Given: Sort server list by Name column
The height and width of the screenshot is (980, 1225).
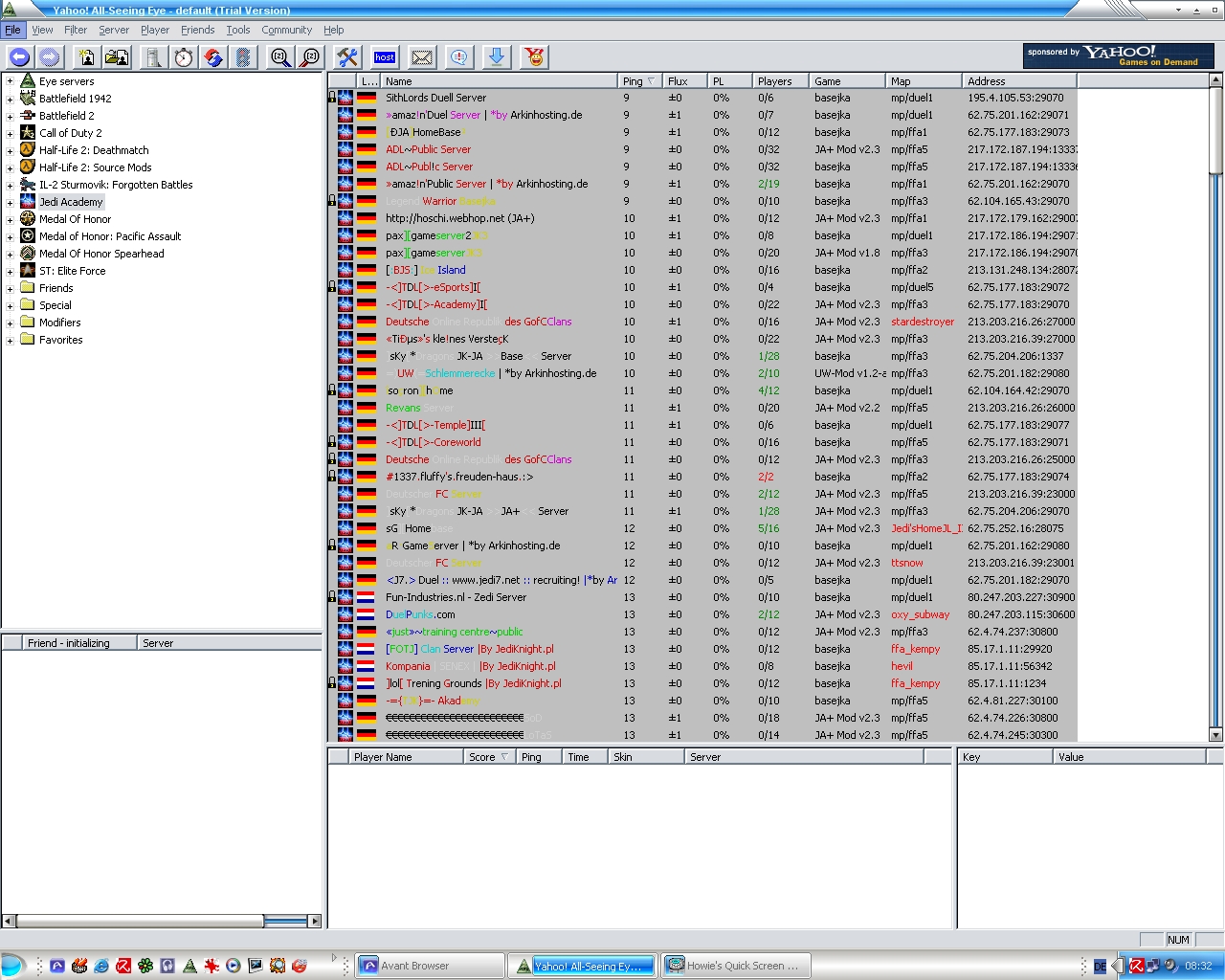Looking at the screenshot, I should coord(500,81).
